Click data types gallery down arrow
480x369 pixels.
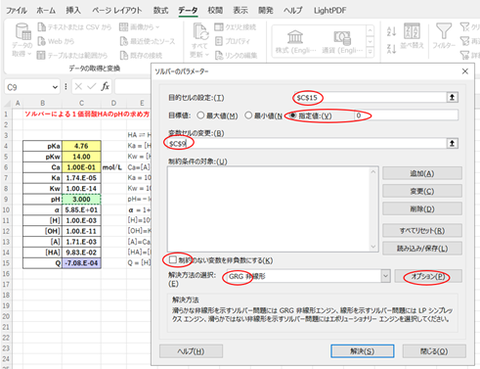(x=370, y=42)
